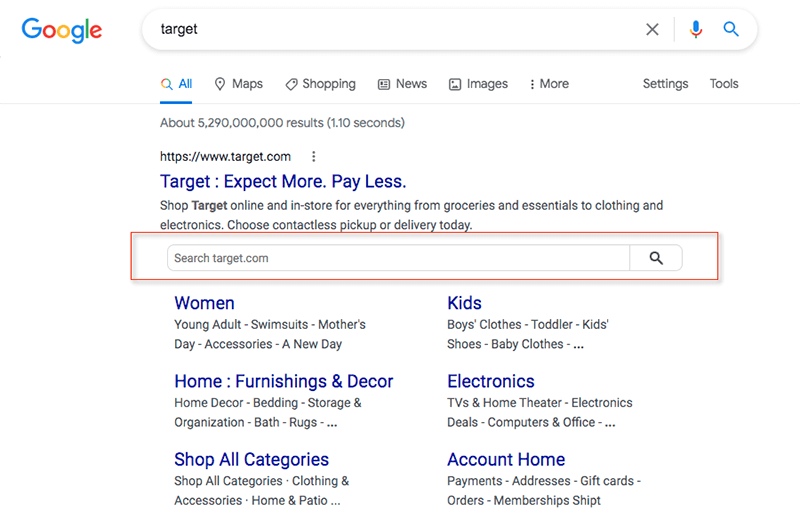
Task: Click the Shopping tag icon
Action: [x=291, y=84]
